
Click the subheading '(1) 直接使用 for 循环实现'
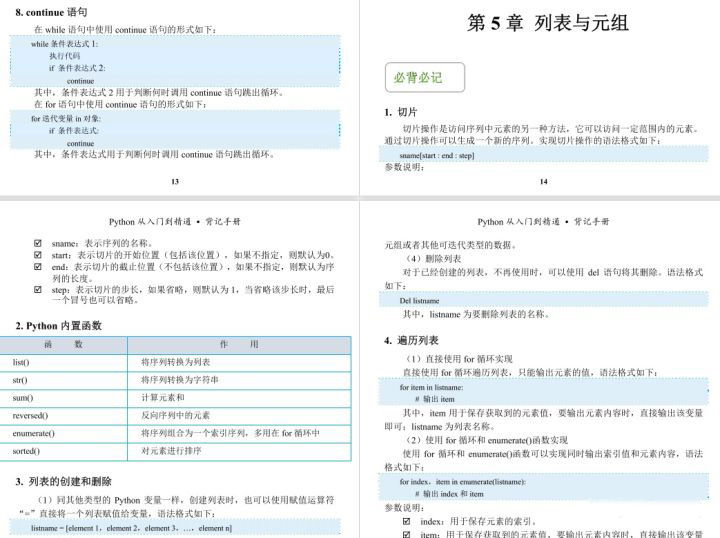click(x=458, y=359)
